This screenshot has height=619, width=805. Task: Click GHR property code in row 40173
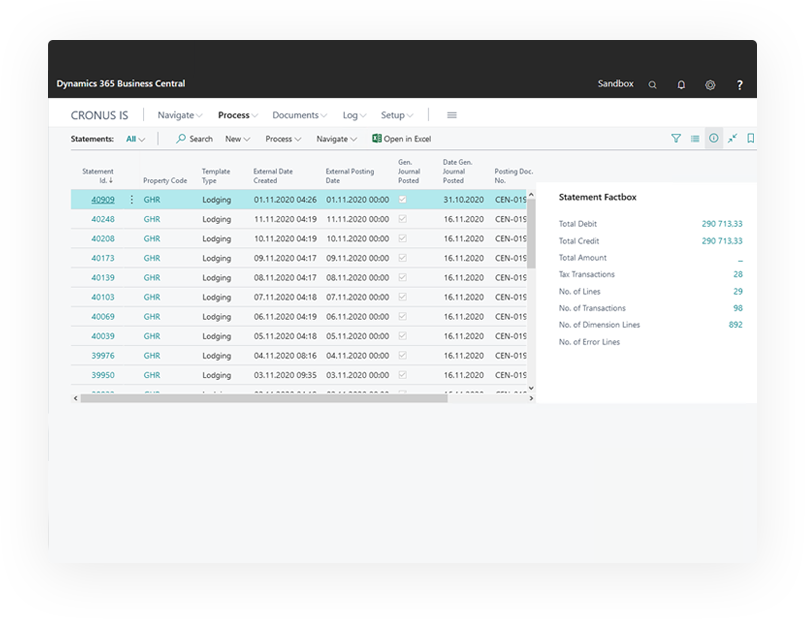[152, 258]
